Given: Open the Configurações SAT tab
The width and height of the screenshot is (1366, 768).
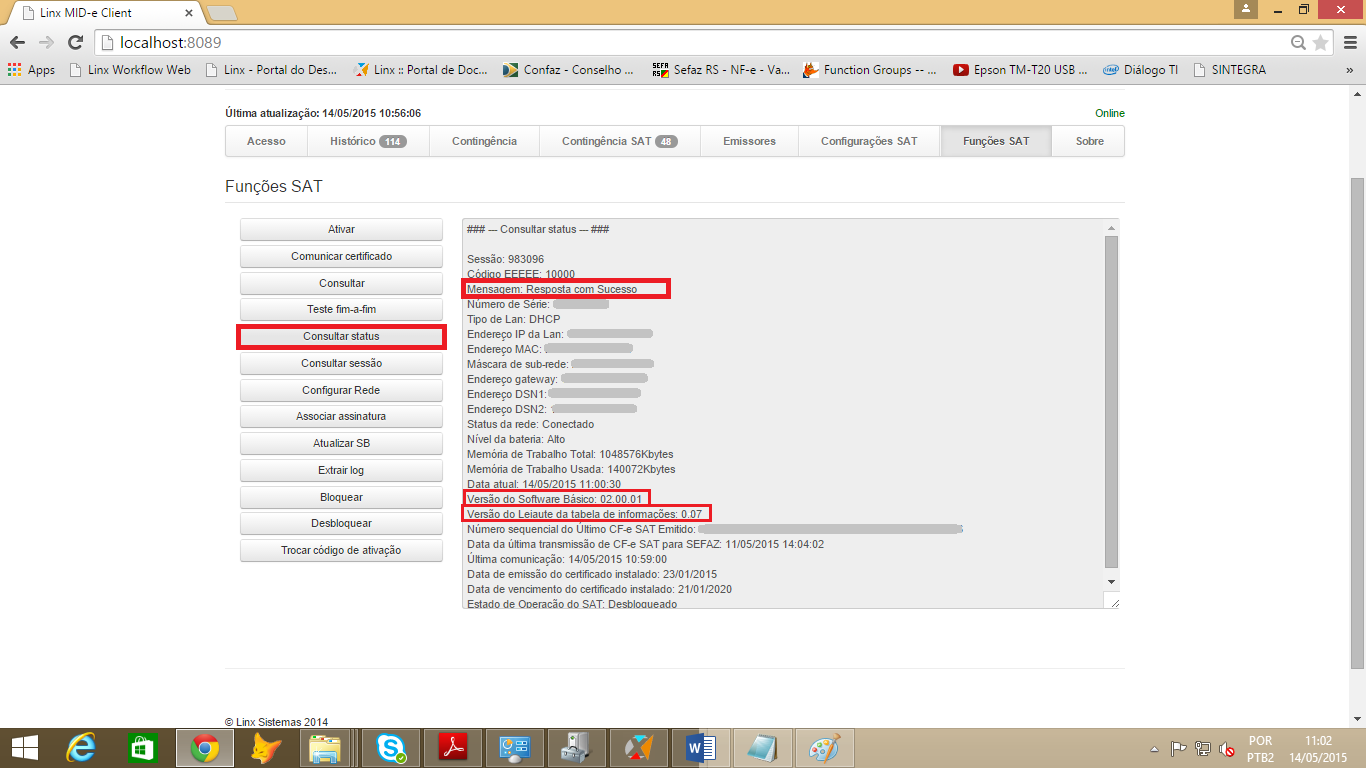Looking at the screenshot, I should pyautogui.click(x=869, y=141).
